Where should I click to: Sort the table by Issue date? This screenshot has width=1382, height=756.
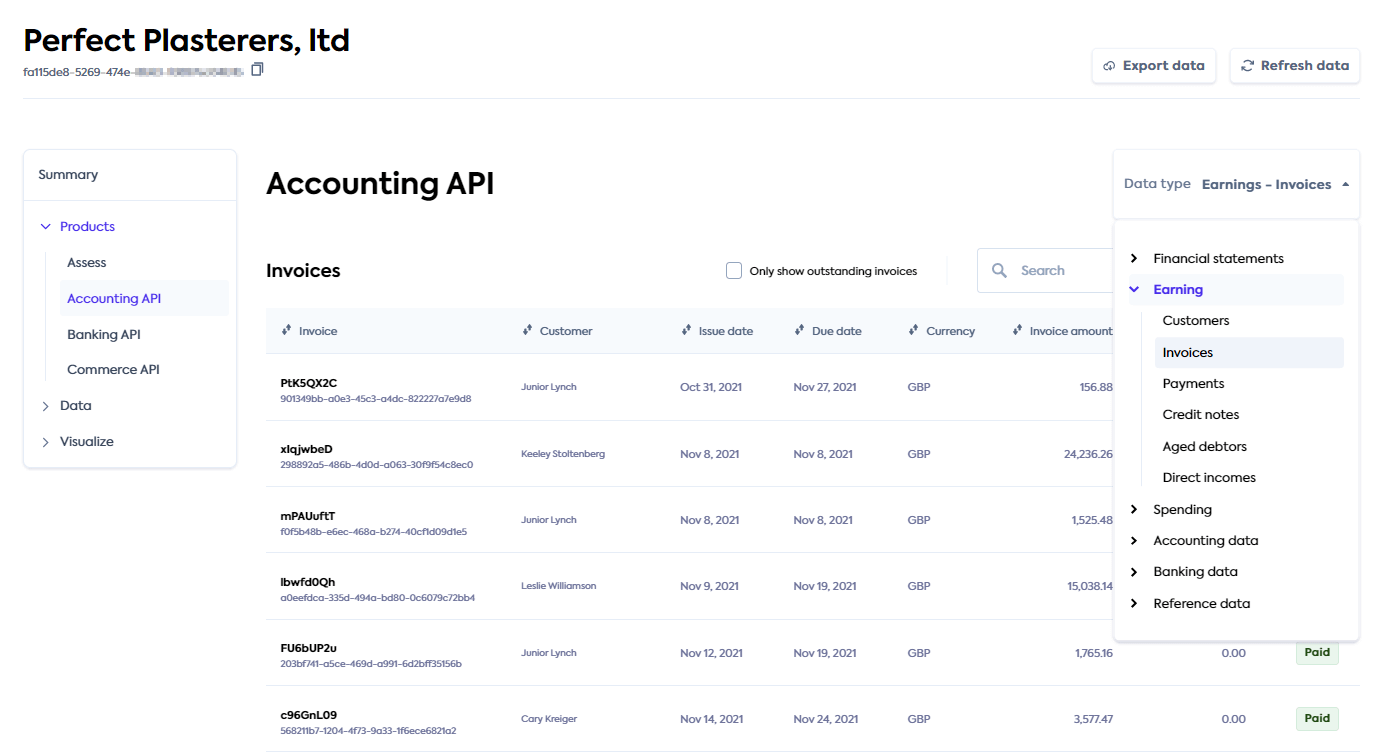(x=686, y=330)
